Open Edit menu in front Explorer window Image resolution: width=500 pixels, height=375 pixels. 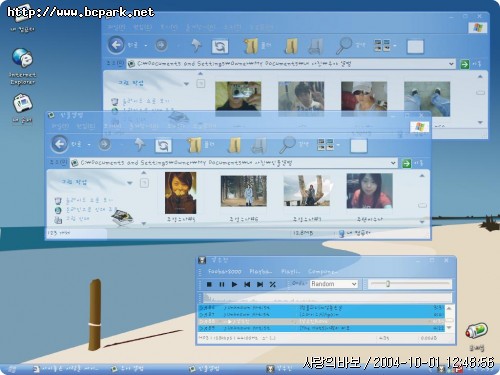click(x=86, y=126)
